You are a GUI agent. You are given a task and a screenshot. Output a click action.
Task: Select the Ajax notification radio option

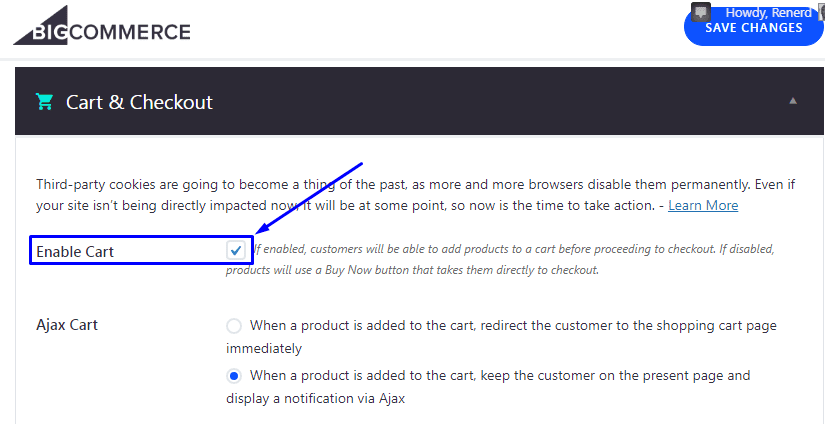coord(234,376)
